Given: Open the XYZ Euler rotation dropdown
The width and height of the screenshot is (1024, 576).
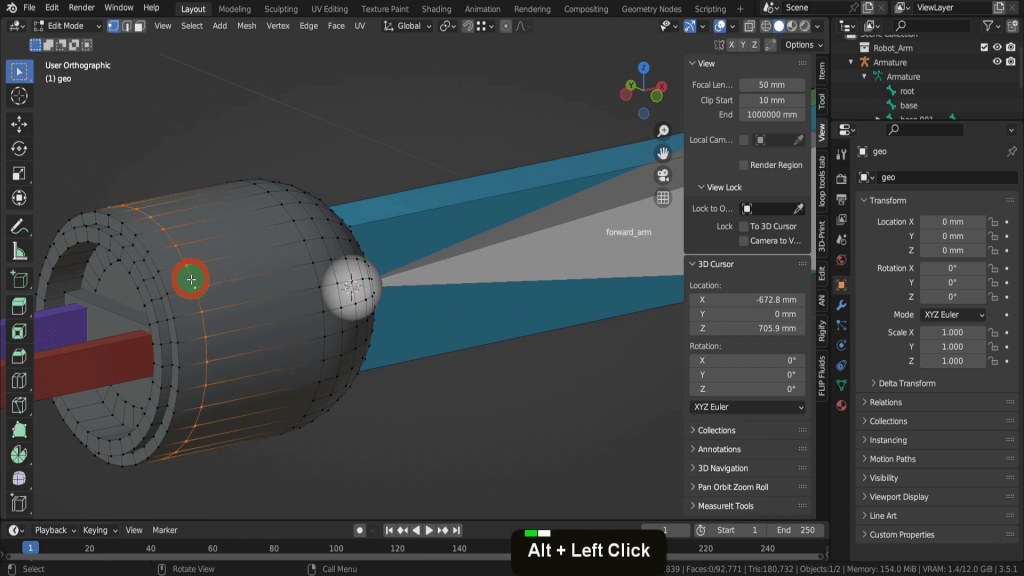Looking at the screenshot, I should [x=747, y=408].
